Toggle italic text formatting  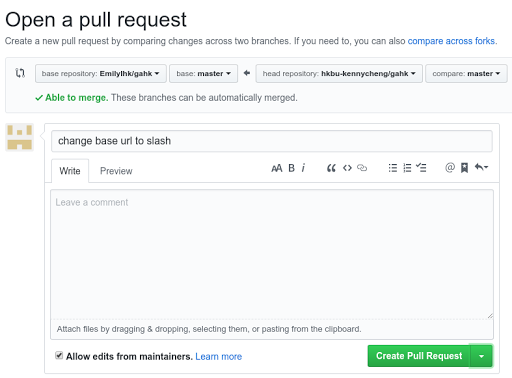[303, 168]
